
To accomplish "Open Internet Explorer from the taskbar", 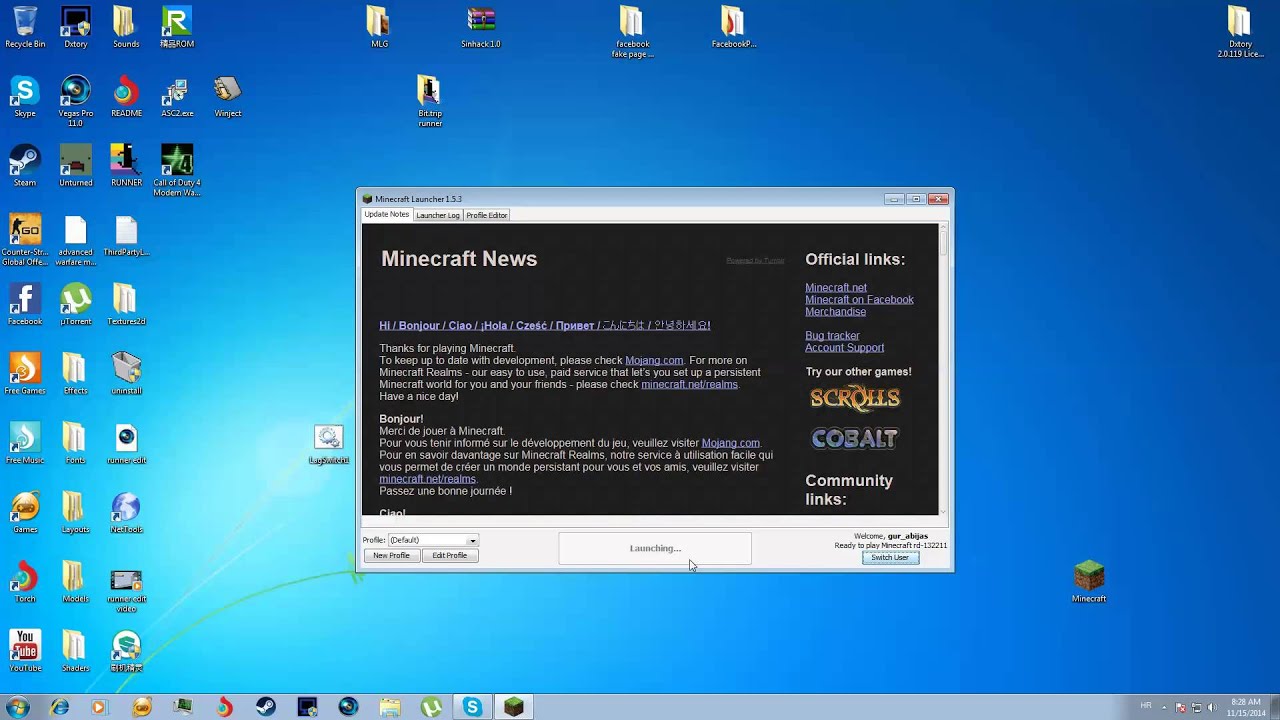I will pos(60,707).
